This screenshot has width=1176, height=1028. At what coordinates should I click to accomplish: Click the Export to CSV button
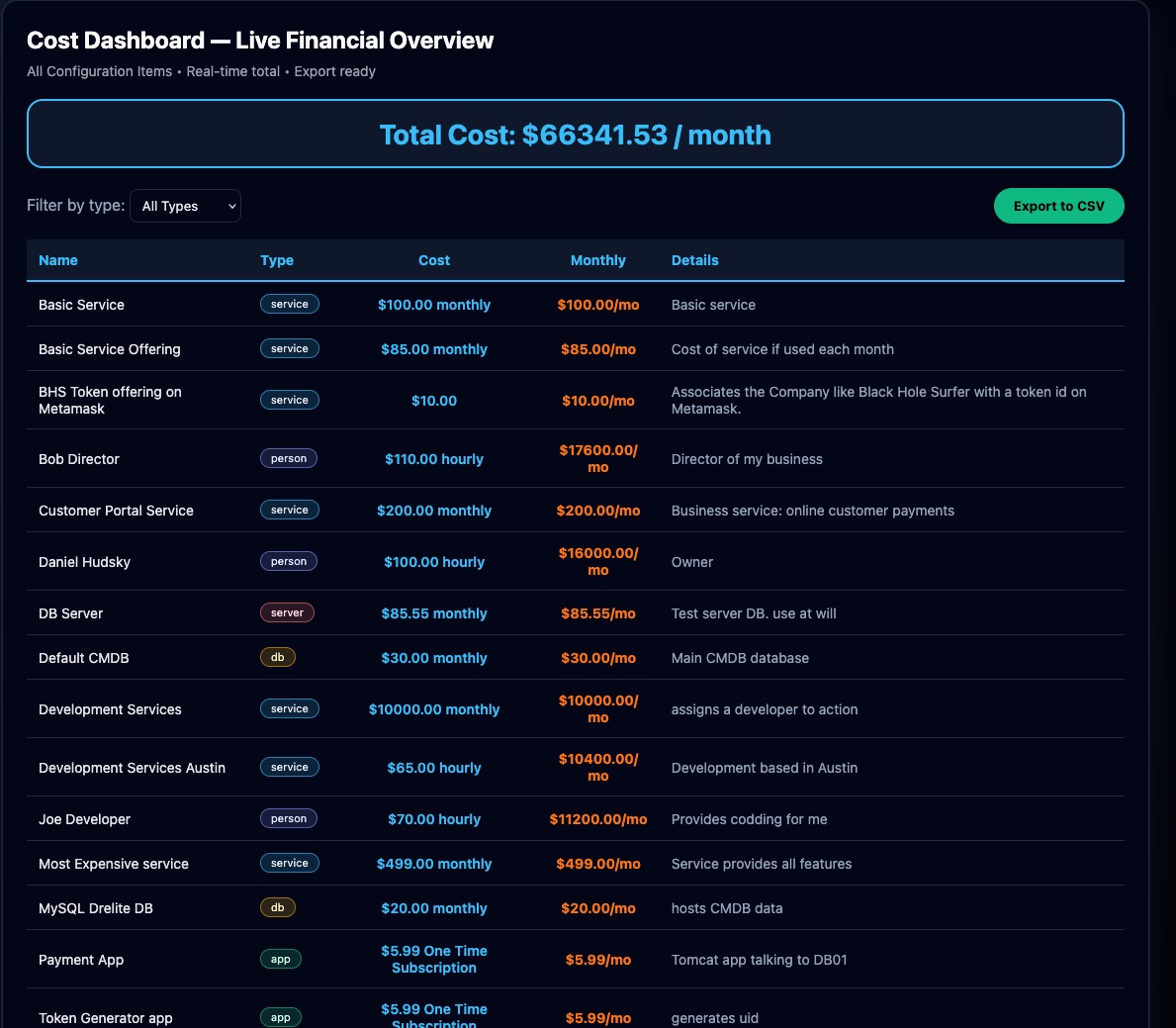[x=1058, y=206]
